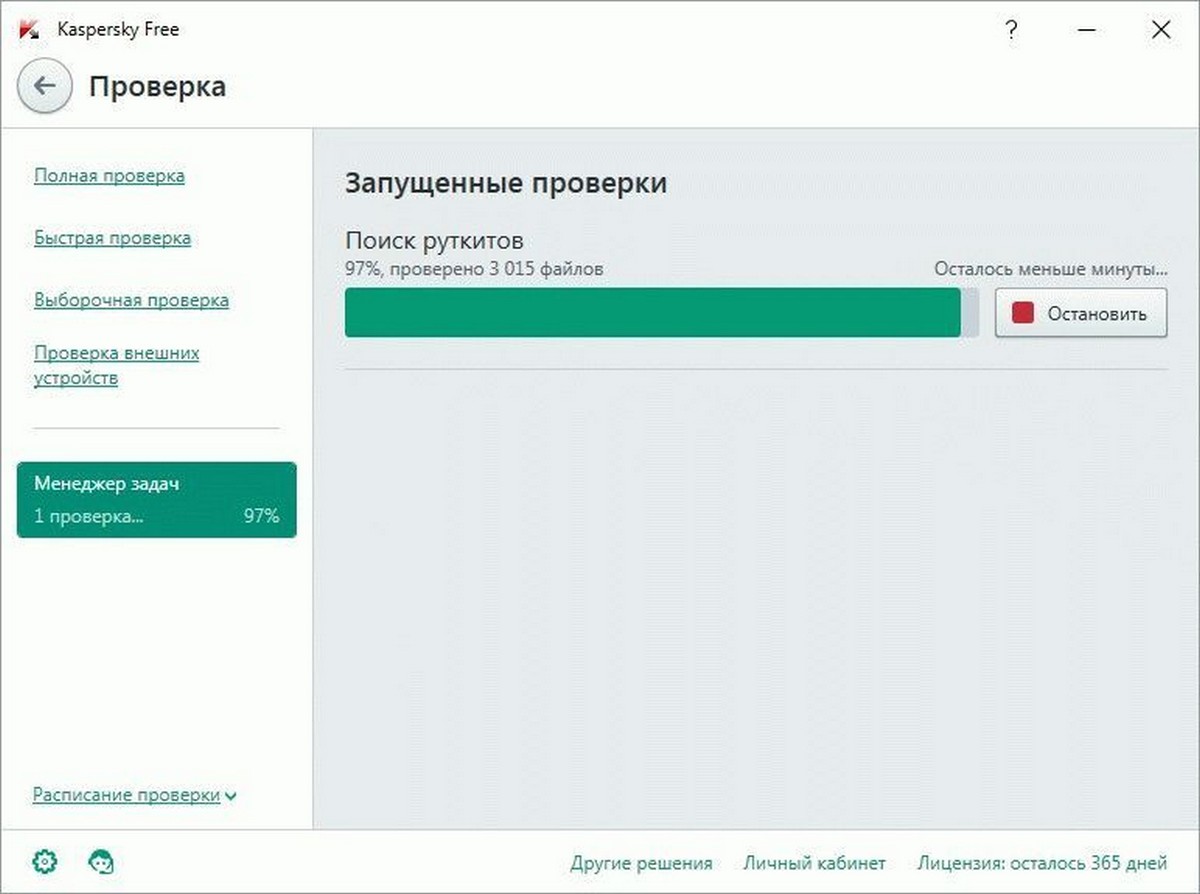Click the Проверка page title
The image size is (1200, 894).
[157, 87]
